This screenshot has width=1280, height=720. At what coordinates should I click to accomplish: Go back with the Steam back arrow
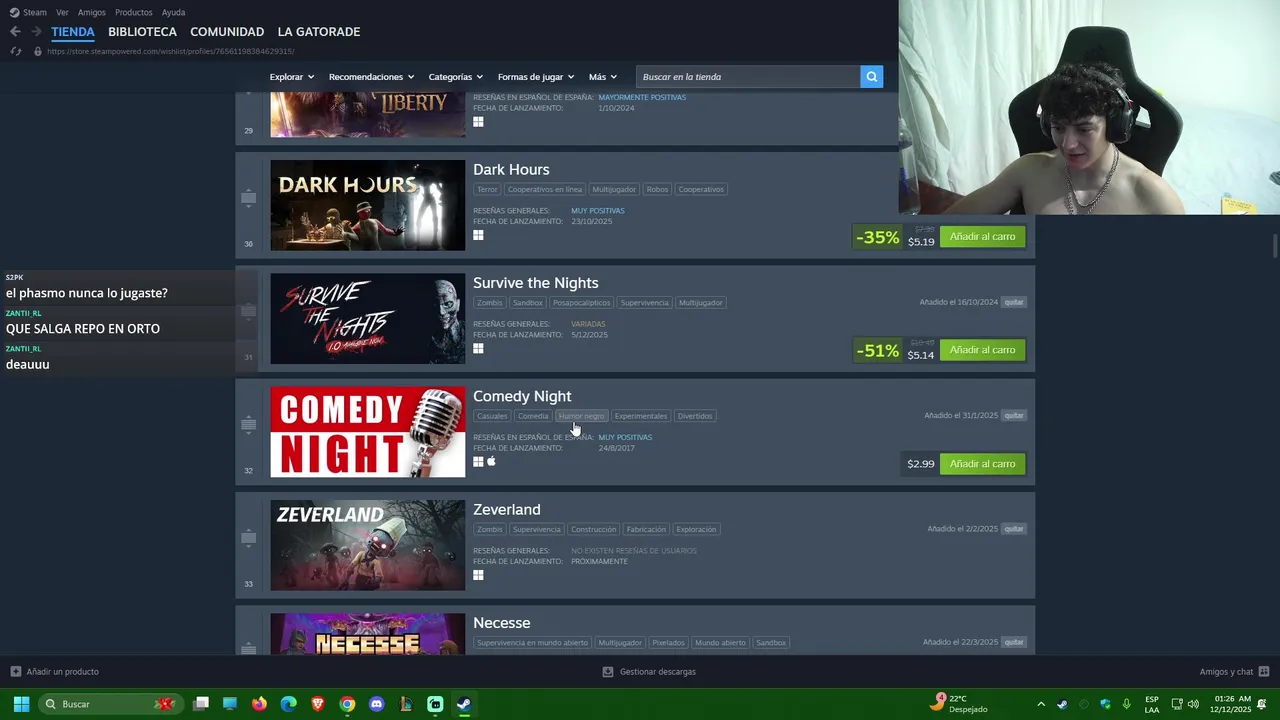click(x=15, y=32)
